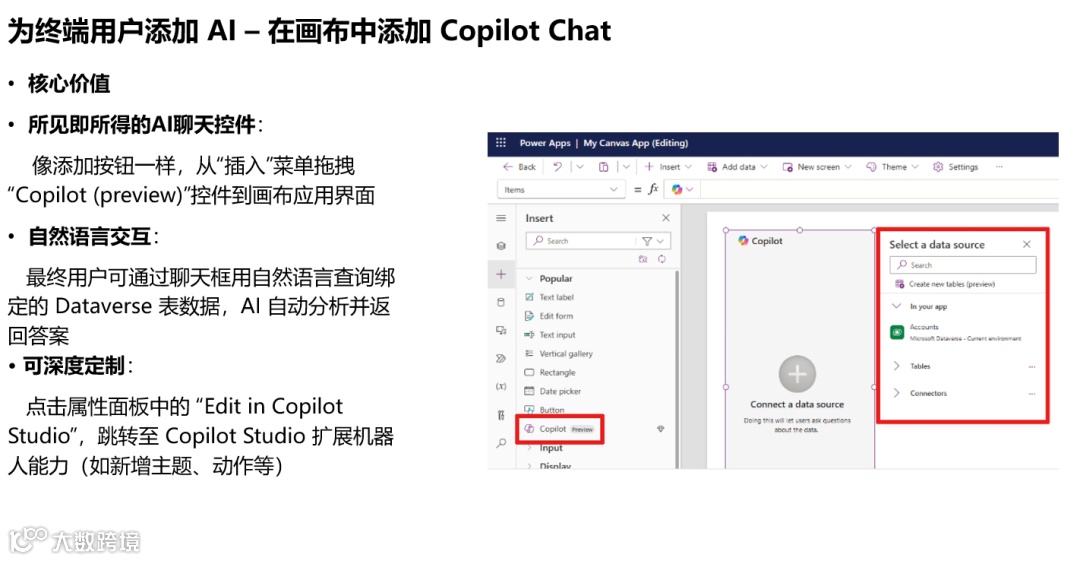Click the Connect a data source text
The height and width of the screenshot is (561, 1080).
tap(797, 404)
